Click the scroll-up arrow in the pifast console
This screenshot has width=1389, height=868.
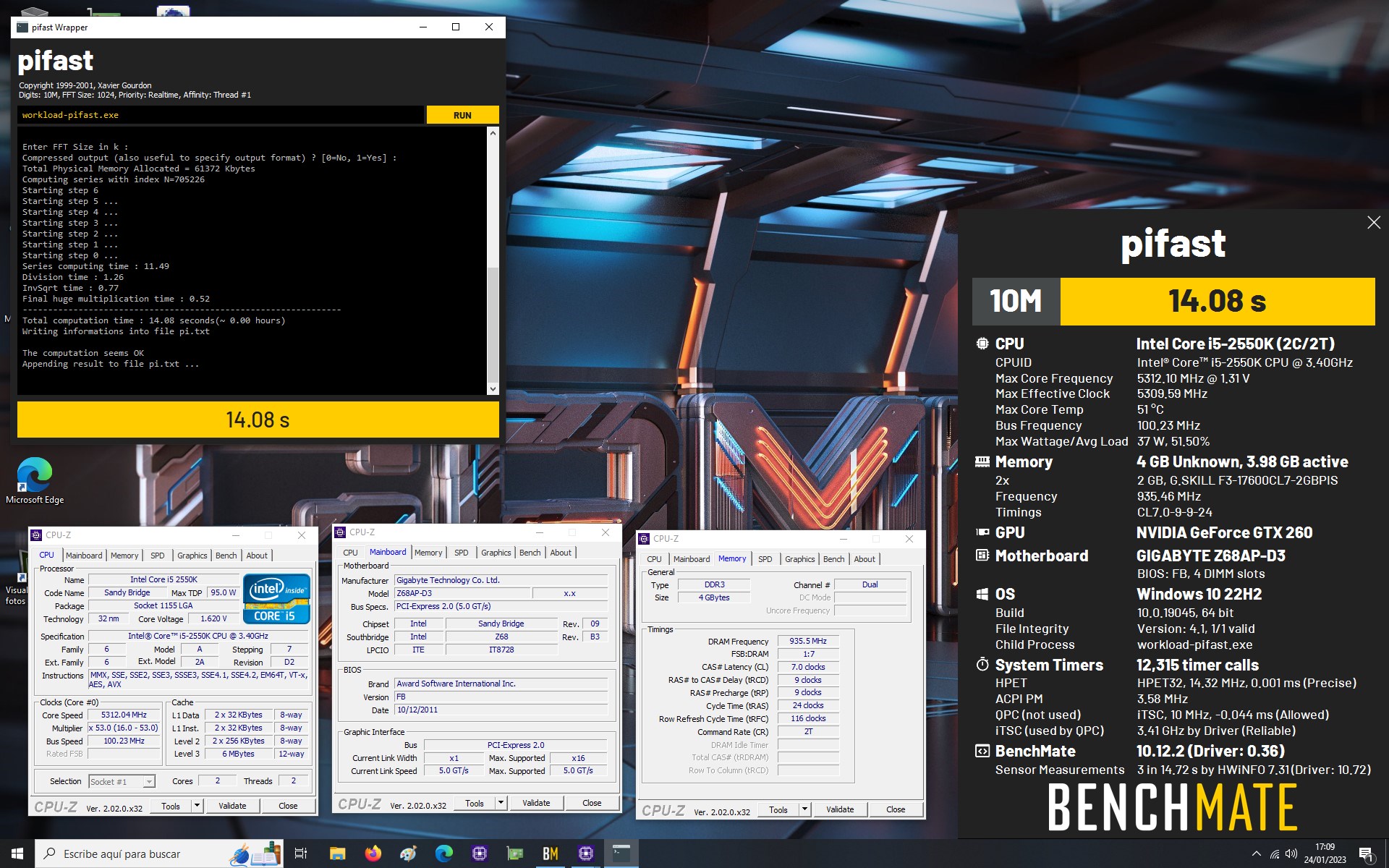493,134
